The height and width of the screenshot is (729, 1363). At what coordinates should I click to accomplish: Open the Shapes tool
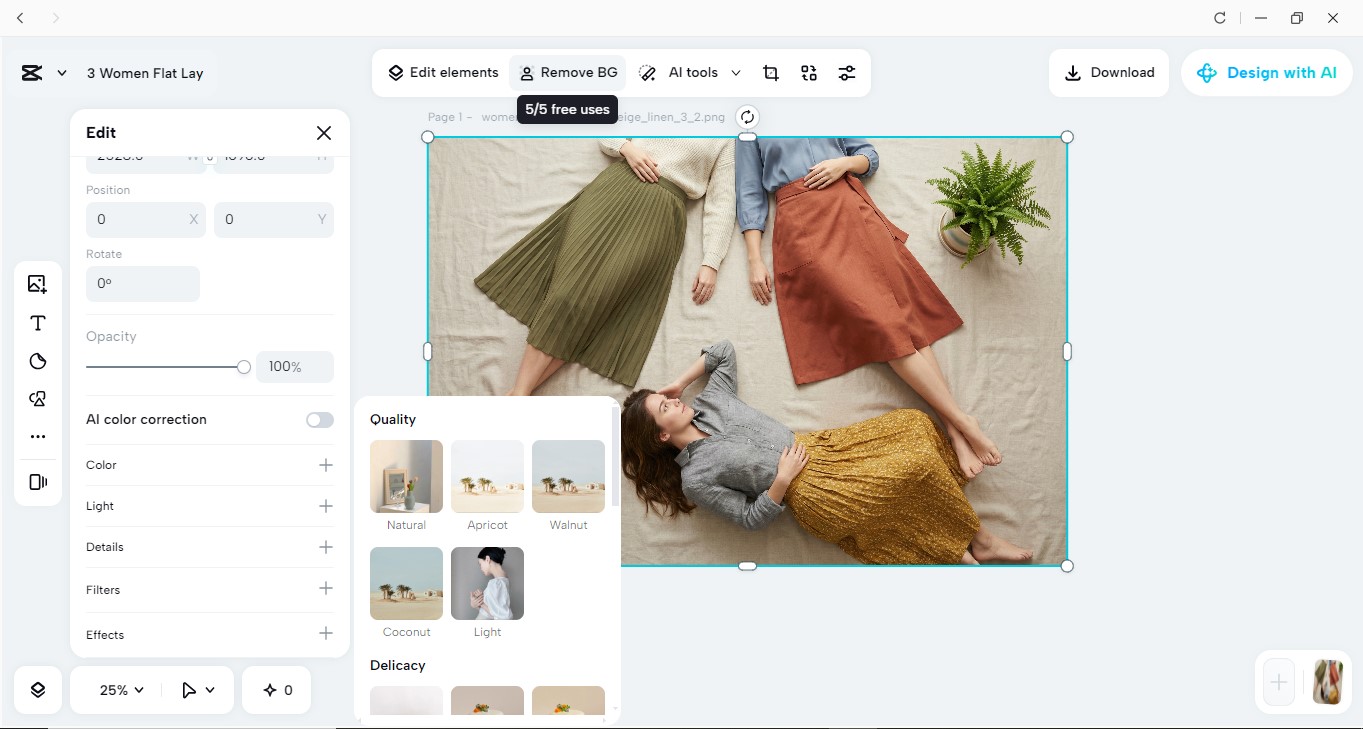[x=37, y=360]
